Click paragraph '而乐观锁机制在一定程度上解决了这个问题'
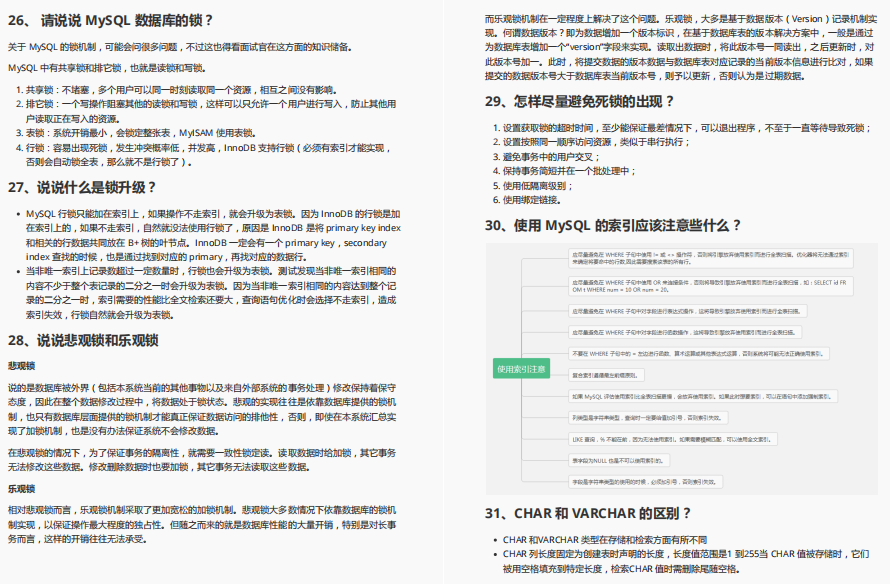 point(681,47)
